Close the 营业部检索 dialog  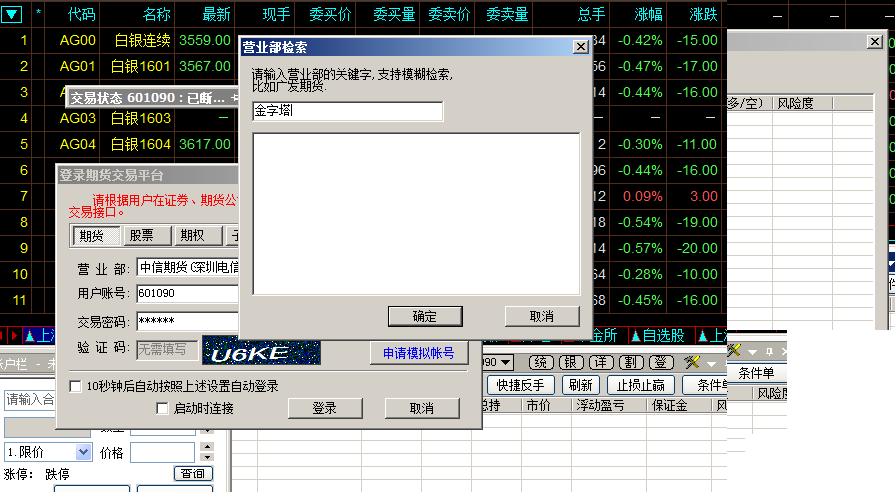[x=579, y=47]
